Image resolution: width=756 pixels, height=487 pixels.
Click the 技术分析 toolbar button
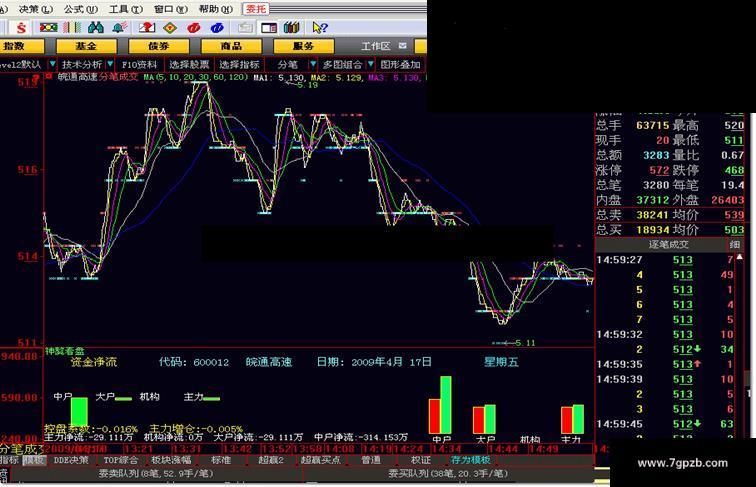[x=82, y=64]
